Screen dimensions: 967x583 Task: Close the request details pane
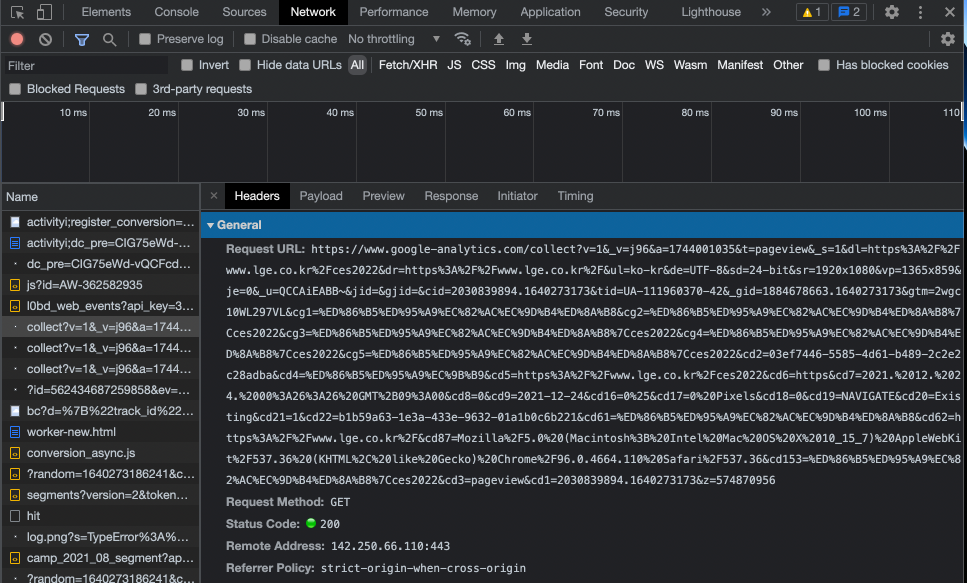point(214,196)
